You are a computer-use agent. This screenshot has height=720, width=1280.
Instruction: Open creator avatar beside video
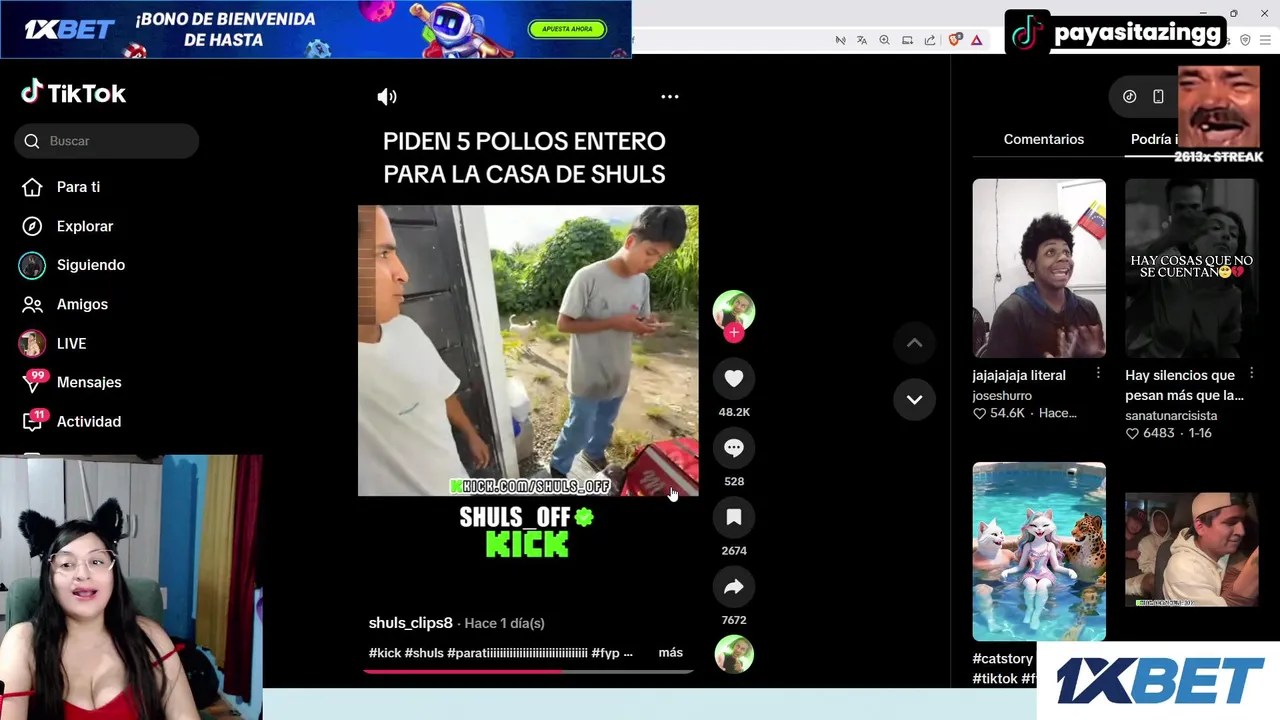[734, 310]
